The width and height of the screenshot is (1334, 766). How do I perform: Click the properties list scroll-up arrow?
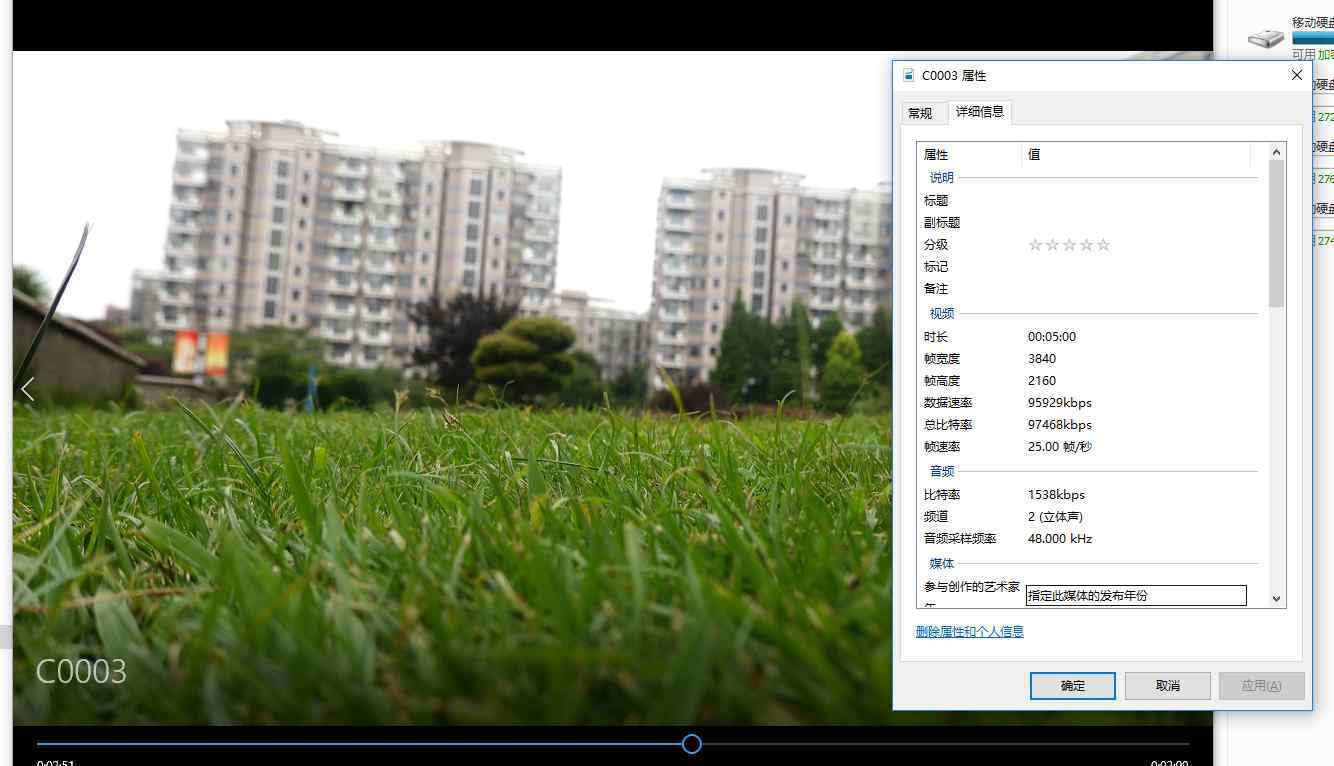1276,152
